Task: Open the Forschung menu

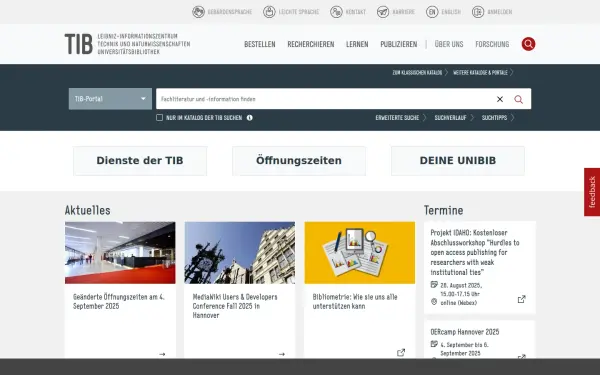Action: click(x=492, y=44)
